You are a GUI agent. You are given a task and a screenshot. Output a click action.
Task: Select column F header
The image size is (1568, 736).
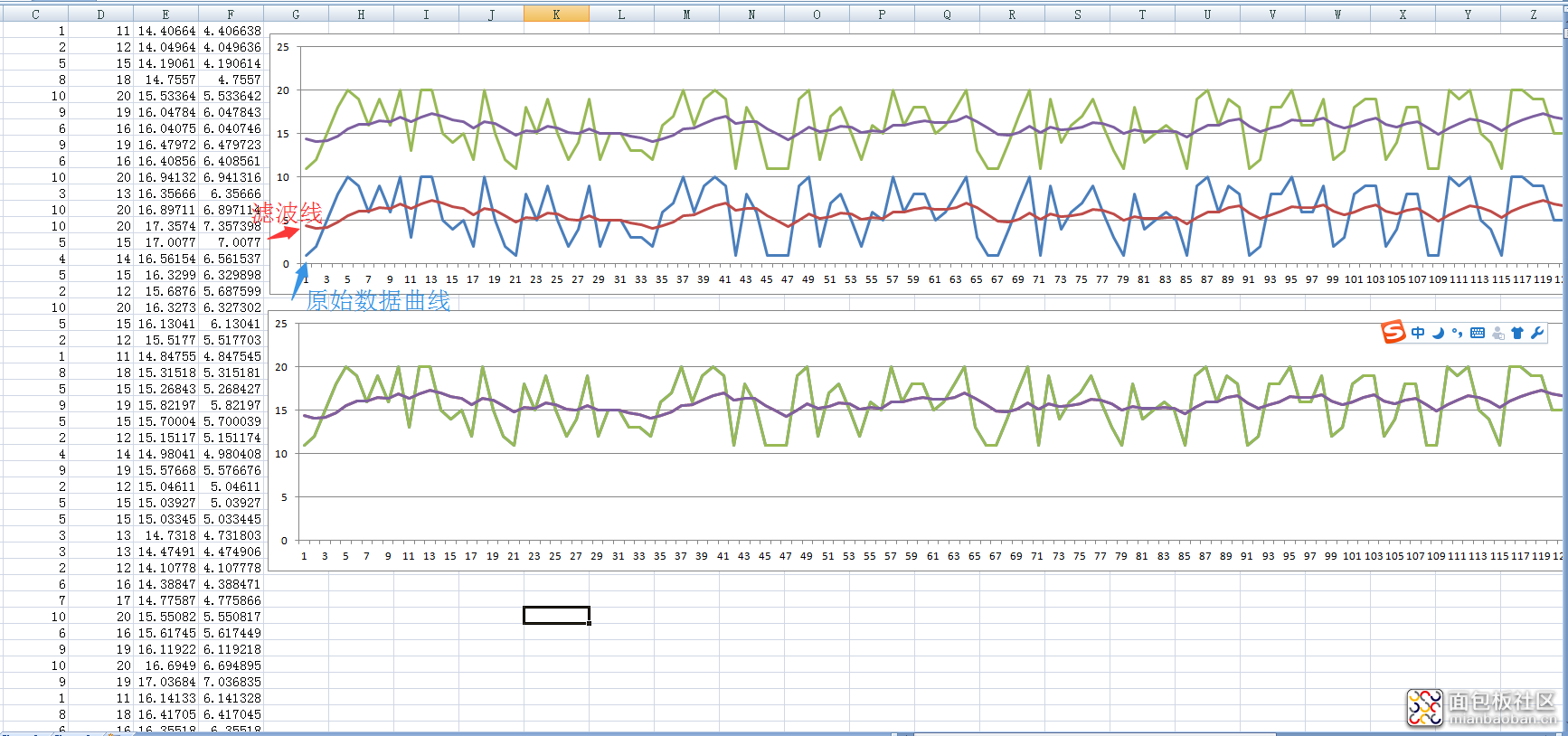click(x=231, y=14)
